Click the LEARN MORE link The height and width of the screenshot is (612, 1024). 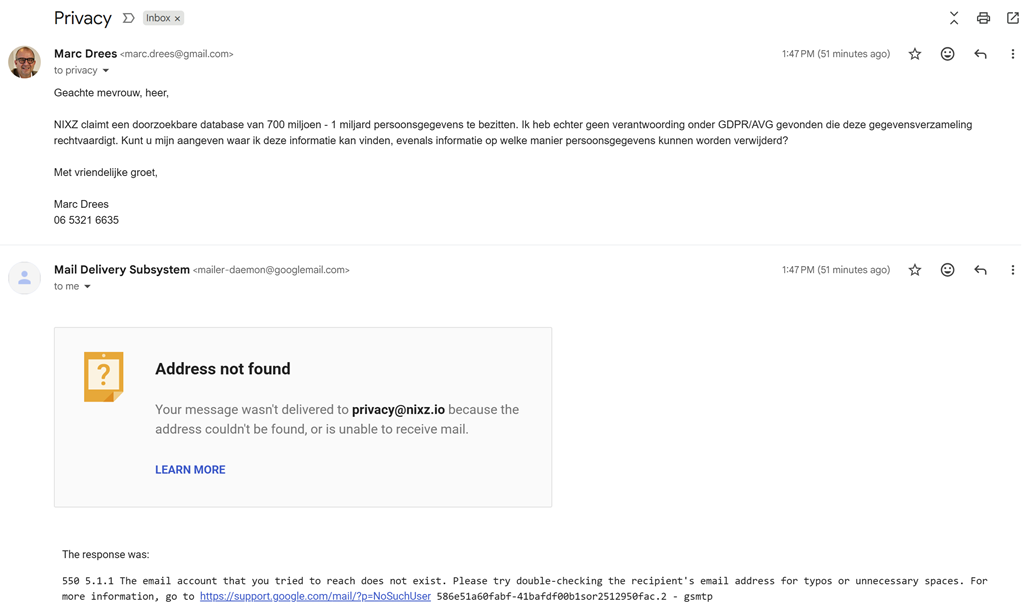click(190, 470)
